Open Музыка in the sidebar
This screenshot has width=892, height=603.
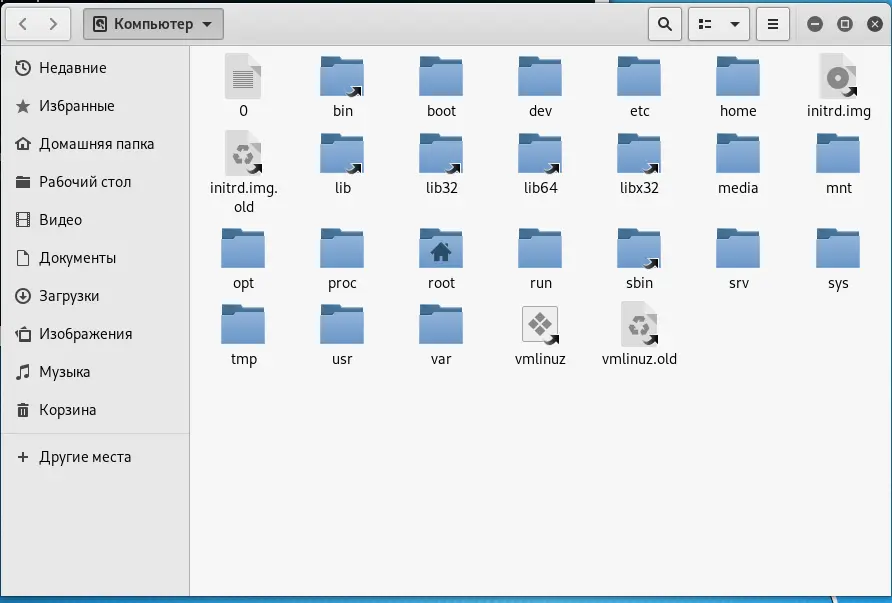[95, 372]
